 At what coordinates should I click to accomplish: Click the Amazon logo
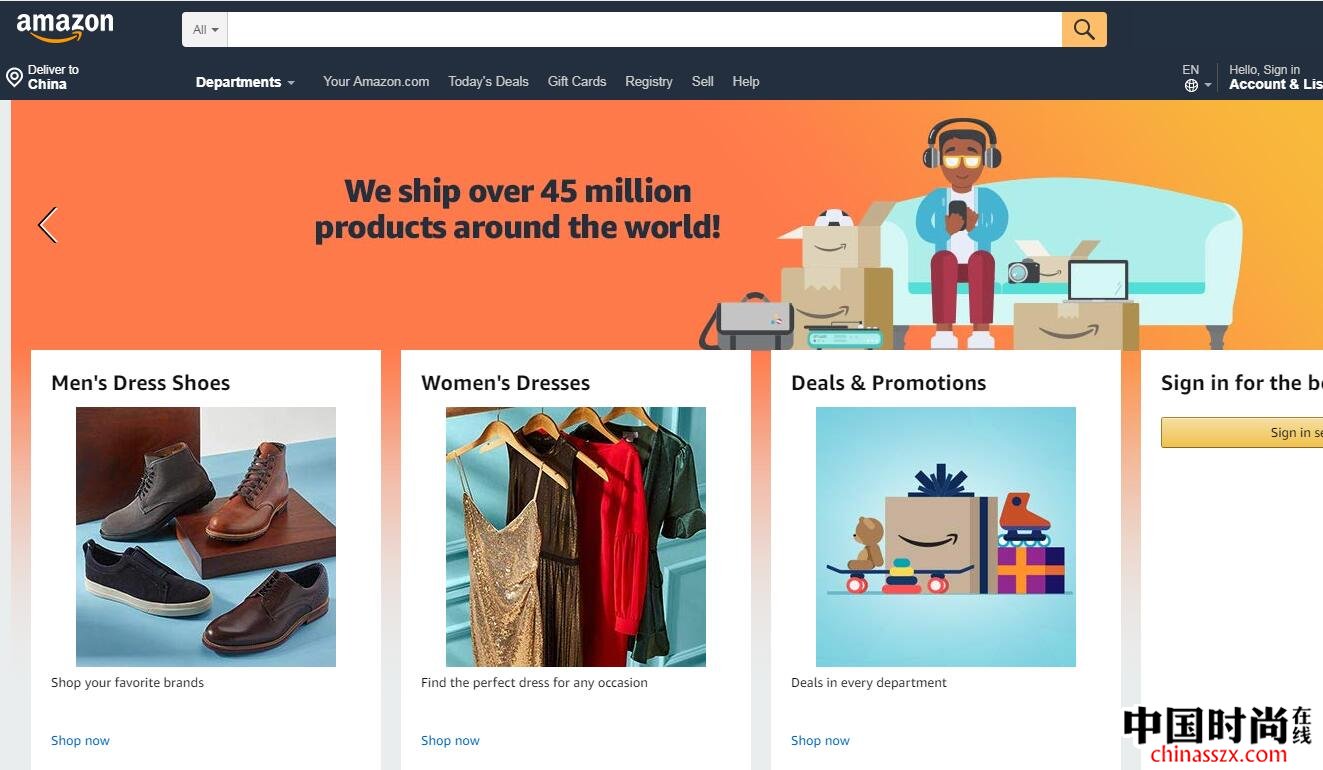[65, 27]
